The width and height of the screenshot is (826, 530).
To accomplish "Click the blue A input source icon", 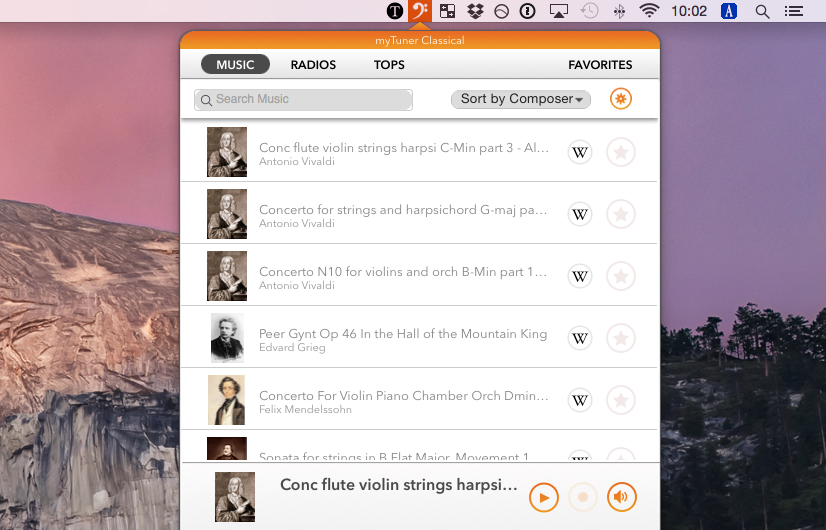I will 729,11.
